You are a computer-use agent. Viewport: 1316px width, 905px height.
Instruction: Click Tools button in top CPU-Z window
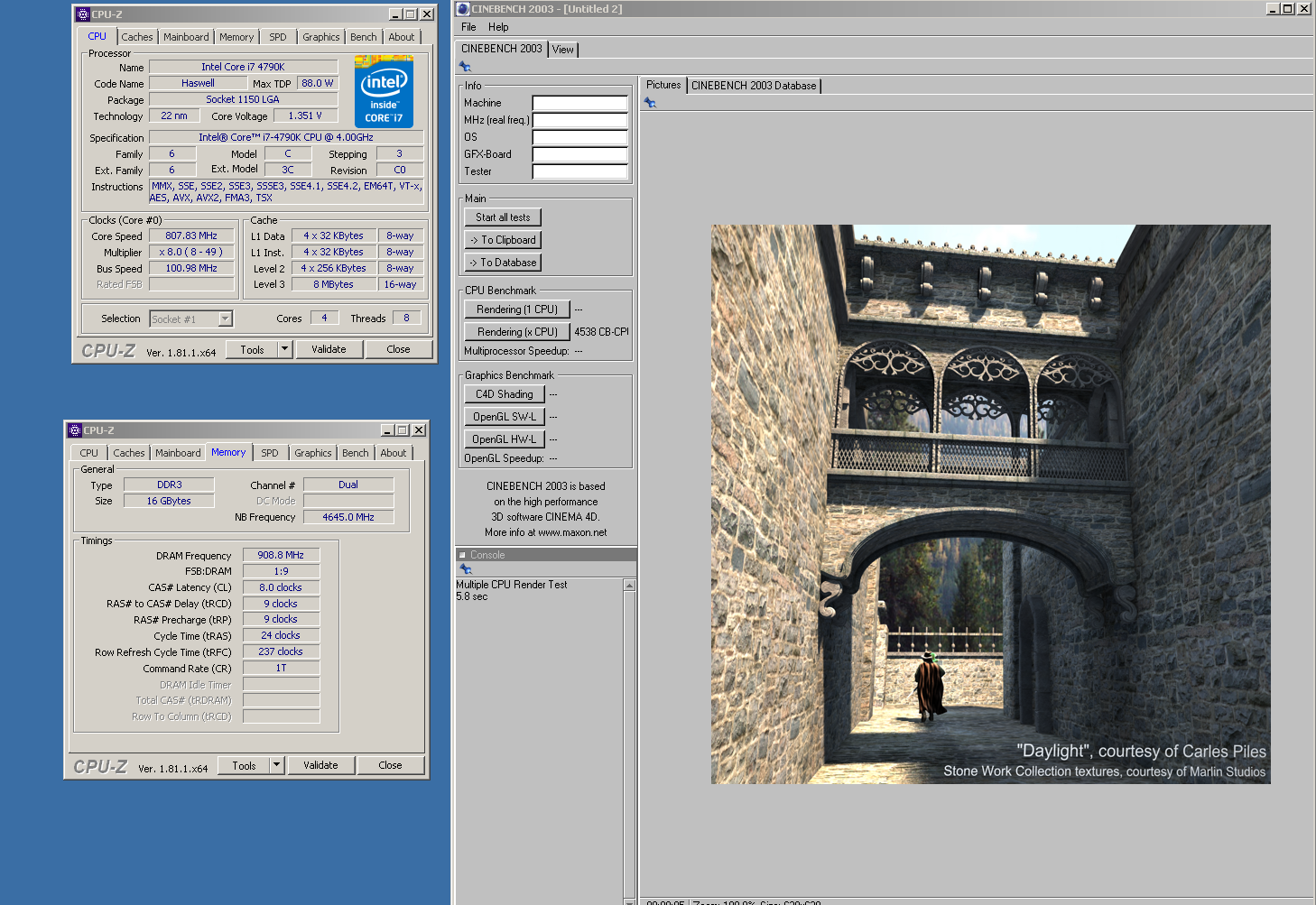(x=252, y=349)
